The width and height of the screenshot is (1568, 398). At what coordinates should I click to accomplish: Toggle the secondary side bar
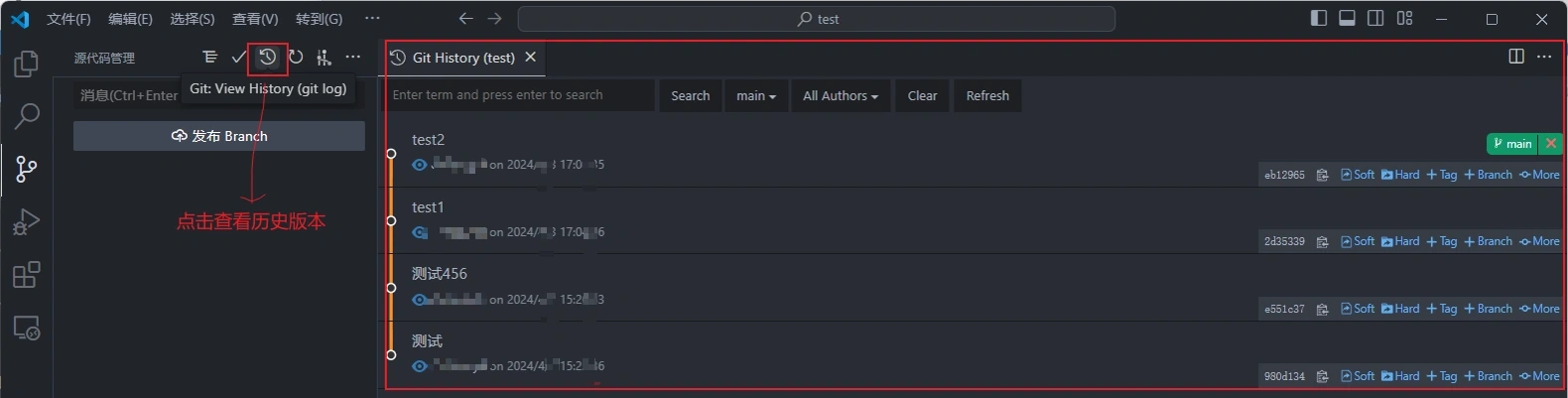click(1375, 18)
